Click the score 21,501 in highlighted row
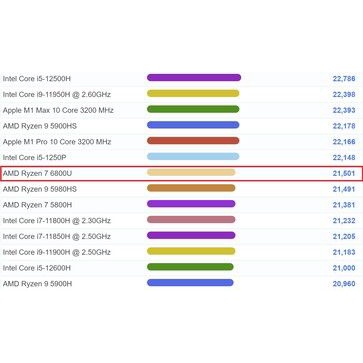The height and width of the screenshot is (363, 363). point(344,173)
